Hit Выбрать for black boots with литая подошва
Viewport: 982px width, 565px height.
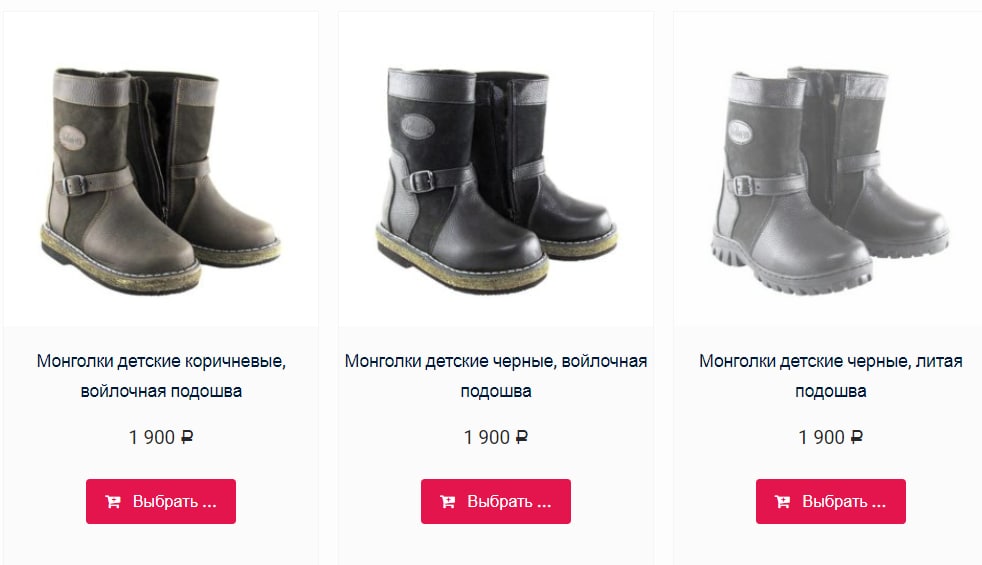[830, 501]
